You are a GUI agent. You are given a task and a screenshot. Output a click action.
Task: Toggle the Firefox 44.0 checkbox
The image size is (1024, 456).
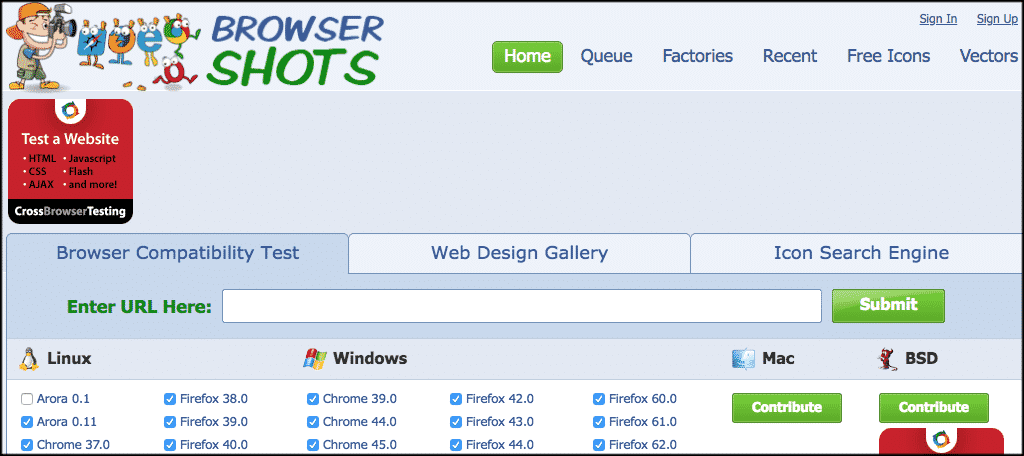[x=456, y=445]
